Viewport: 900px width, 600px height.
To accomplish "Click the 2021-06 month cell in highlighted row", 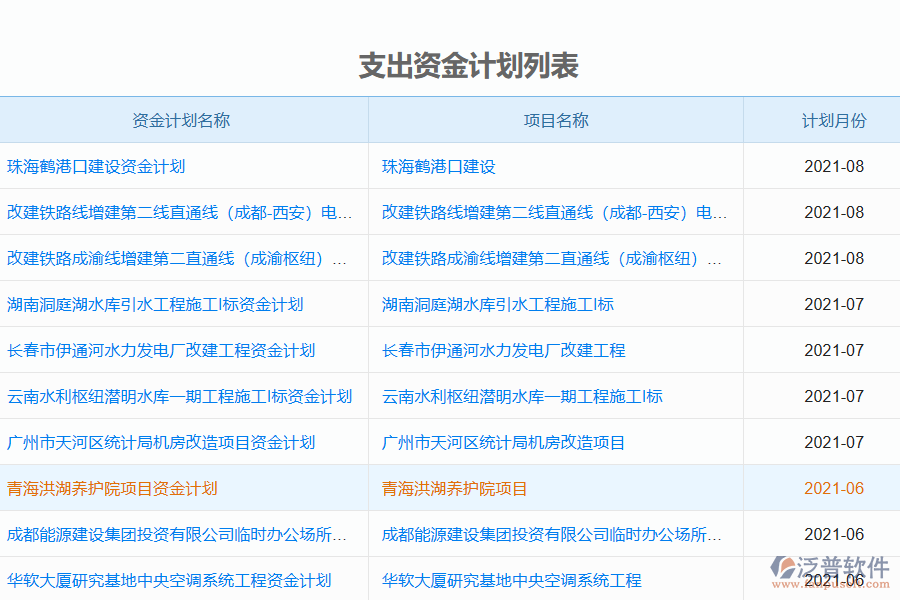I will tap(834, 488).
